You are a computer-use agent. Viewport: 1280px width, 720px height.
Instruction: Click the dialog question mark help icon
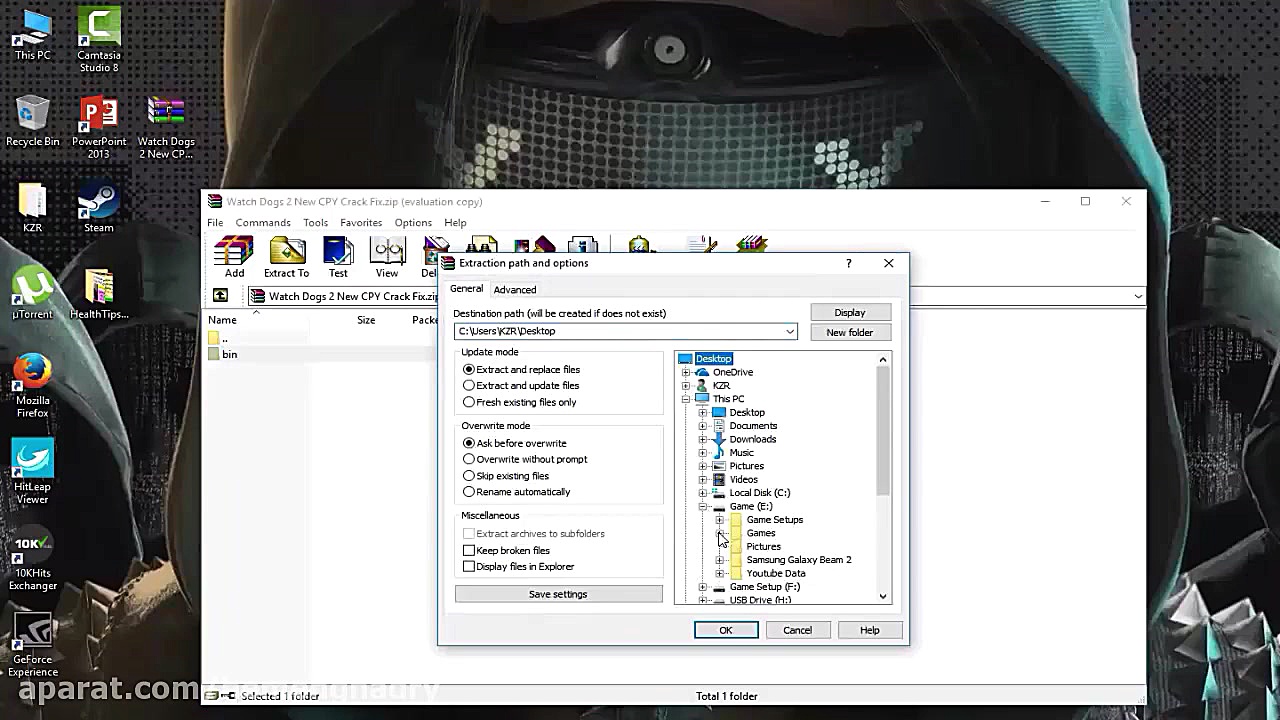tap(848, 264)
